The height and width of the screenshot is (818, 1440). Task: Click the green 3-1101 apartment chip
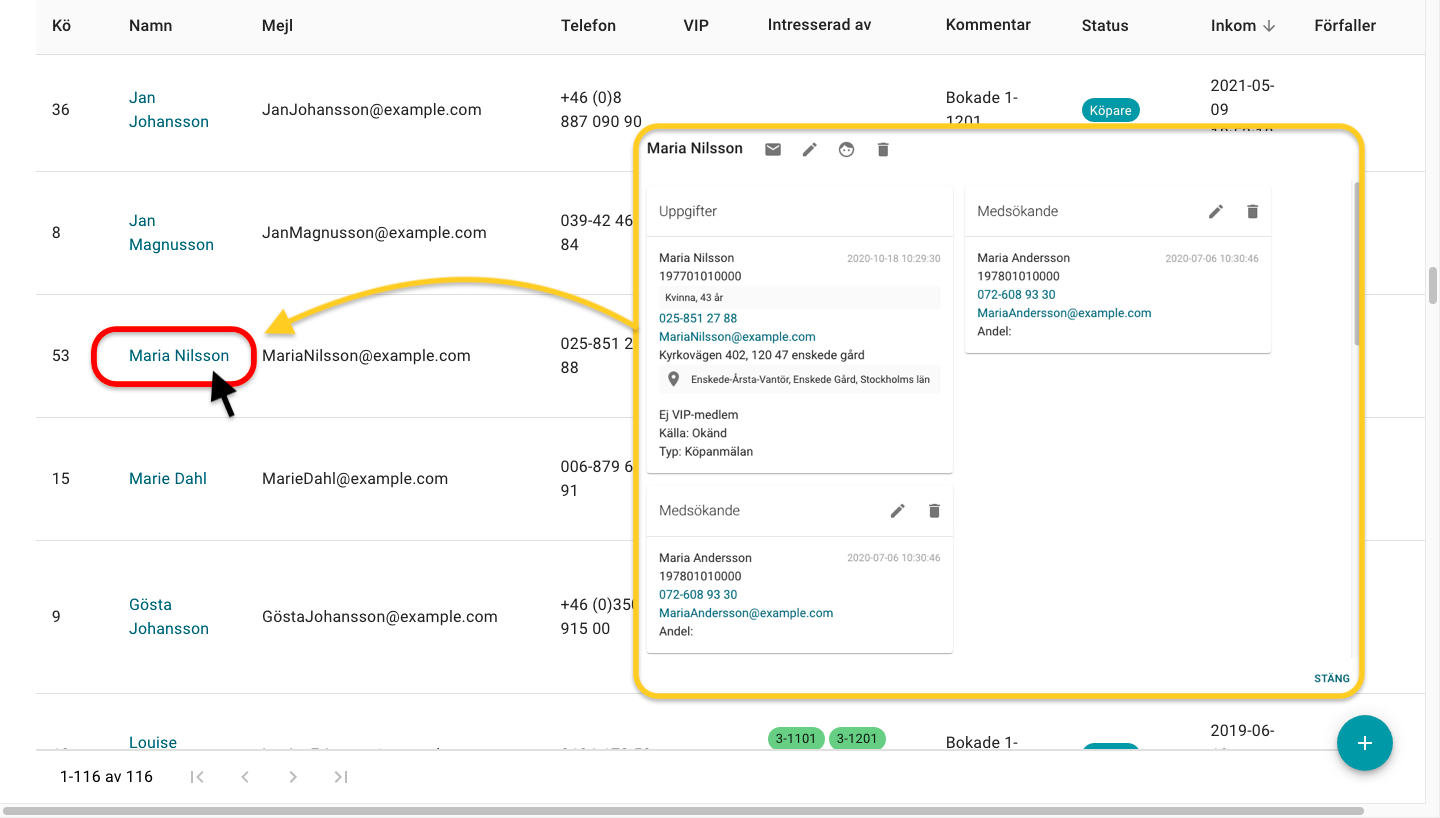tap(795, 739)
